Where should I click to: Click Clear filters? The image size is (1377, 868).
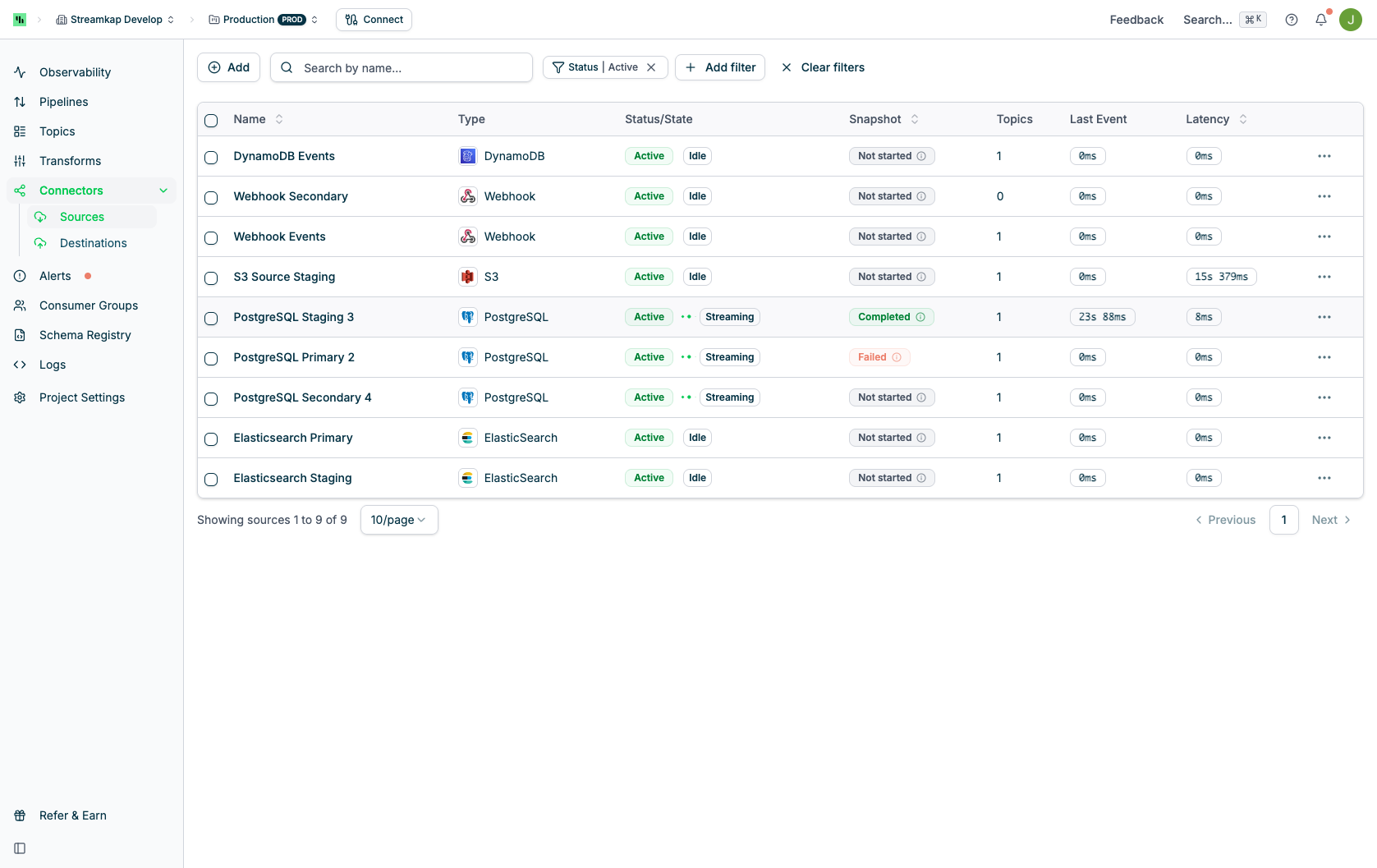coord(823,67)
